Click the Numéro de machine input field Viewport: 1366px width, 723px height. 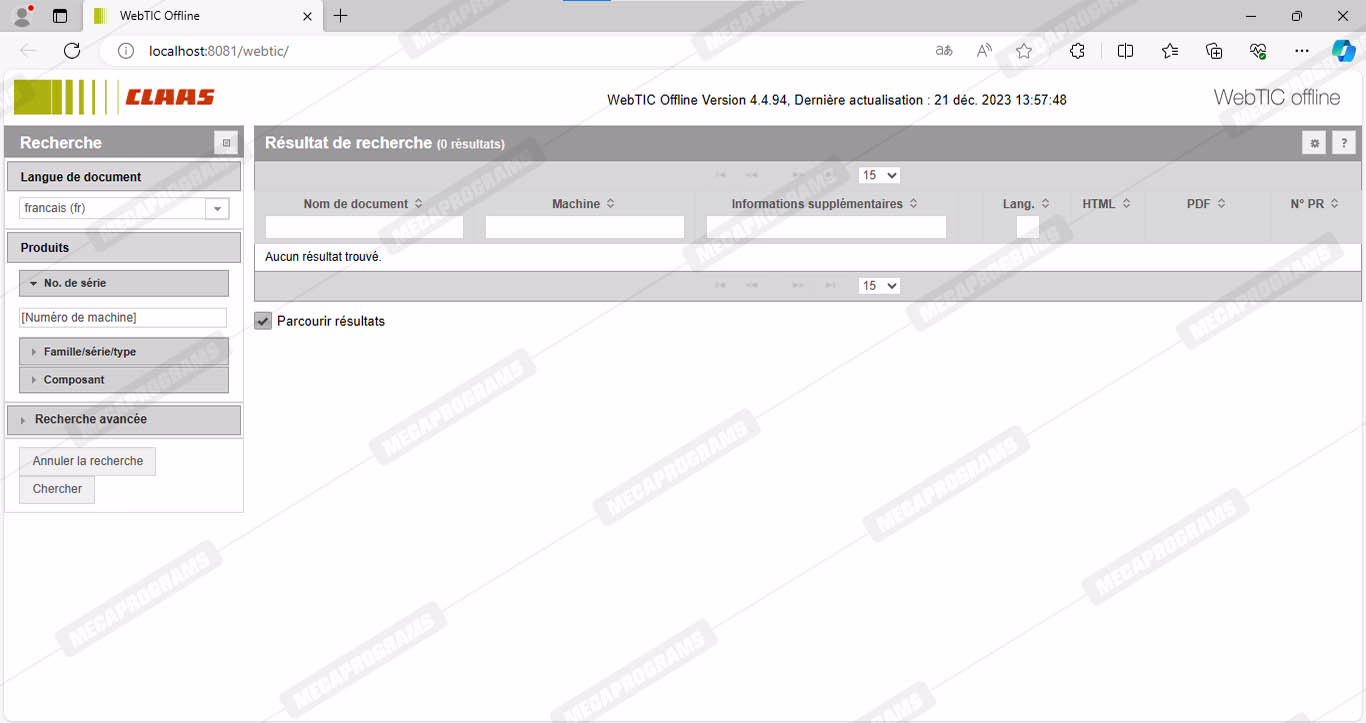[x=123, y=317]
